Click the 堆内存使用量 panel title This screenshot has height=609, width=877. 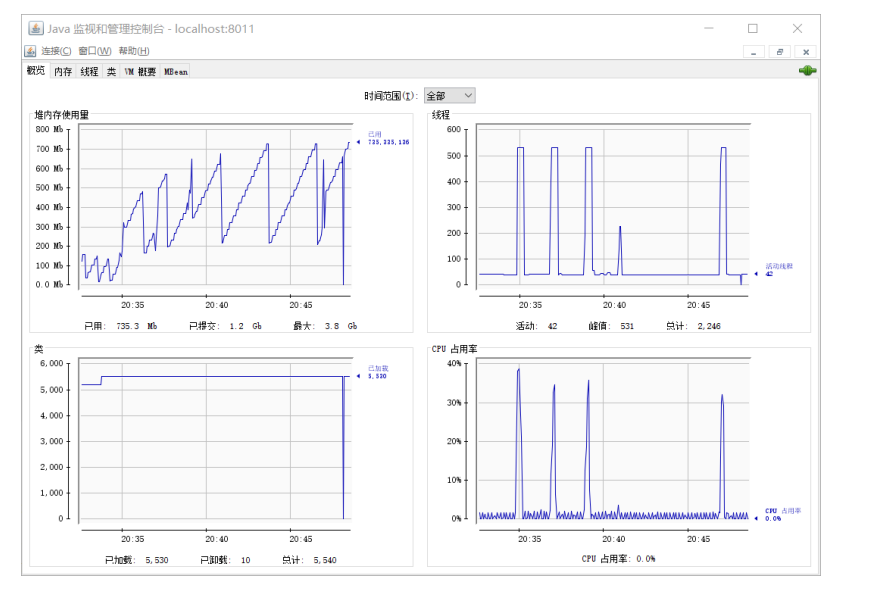(62, 115)
